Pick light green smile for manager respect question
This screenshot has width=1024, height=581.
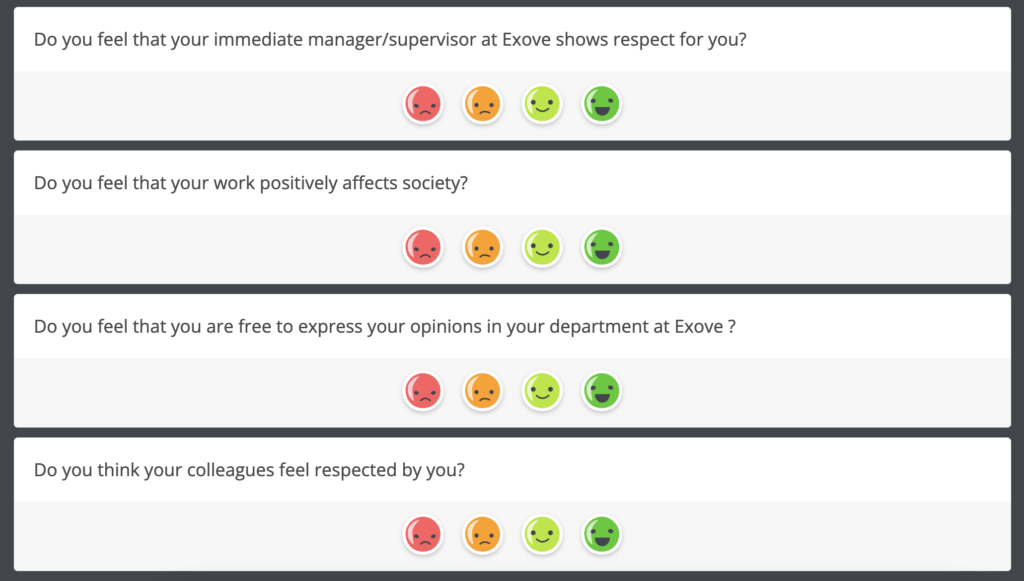pos(542,104)
